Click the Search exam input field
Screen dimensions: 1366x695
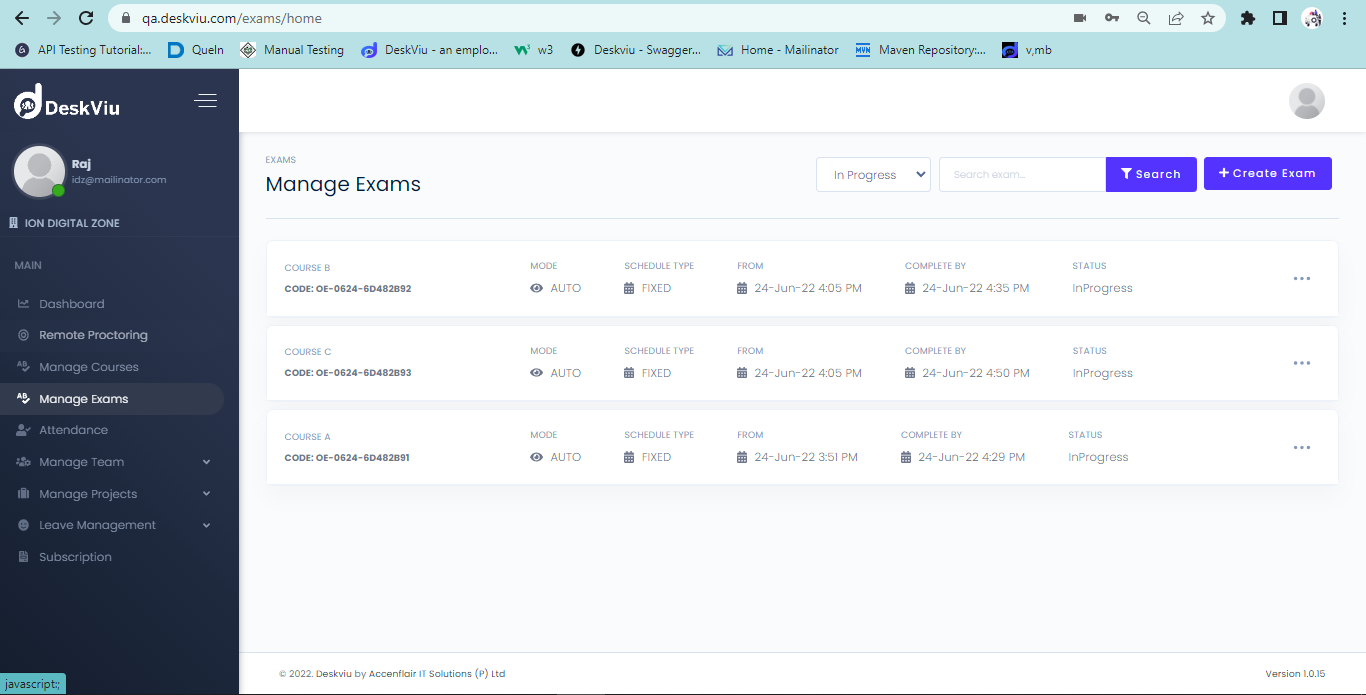pos(1022,174)
